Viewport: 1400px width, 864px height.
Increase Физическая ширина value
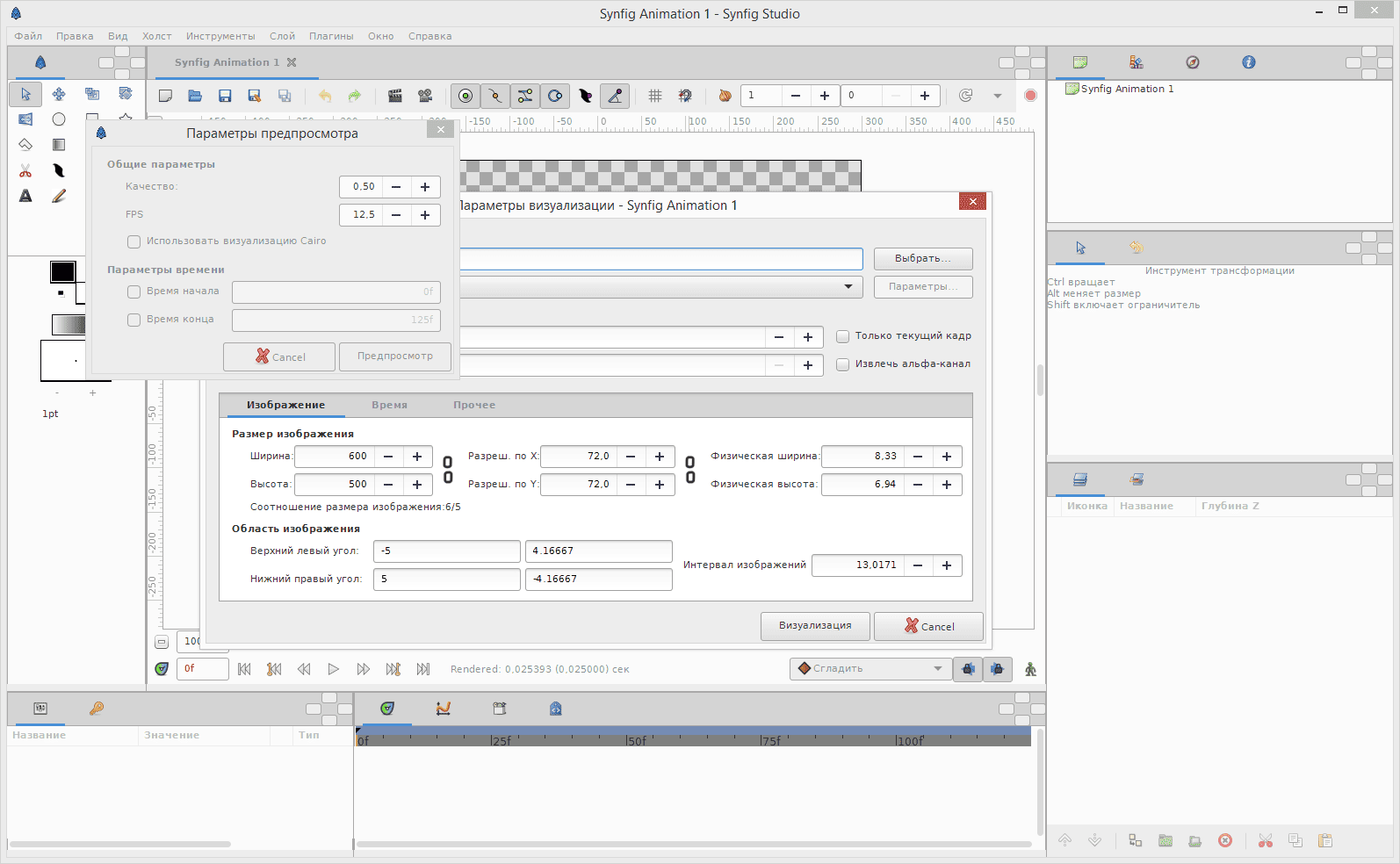(x=947, y=457)
